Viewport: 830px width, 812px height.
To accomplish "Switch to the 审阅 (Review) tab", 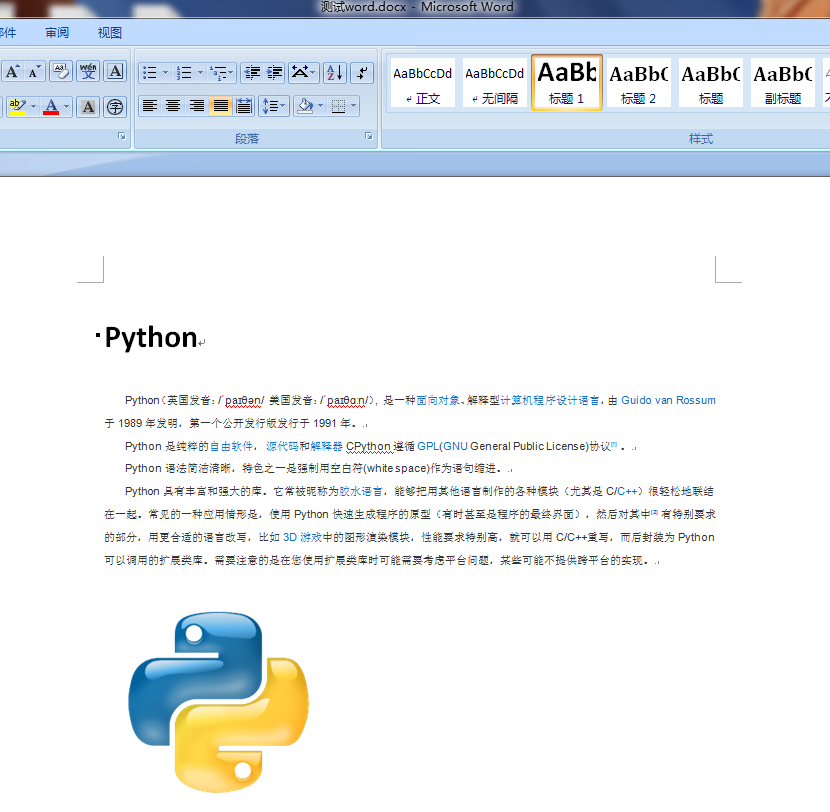I will point(57,33).
